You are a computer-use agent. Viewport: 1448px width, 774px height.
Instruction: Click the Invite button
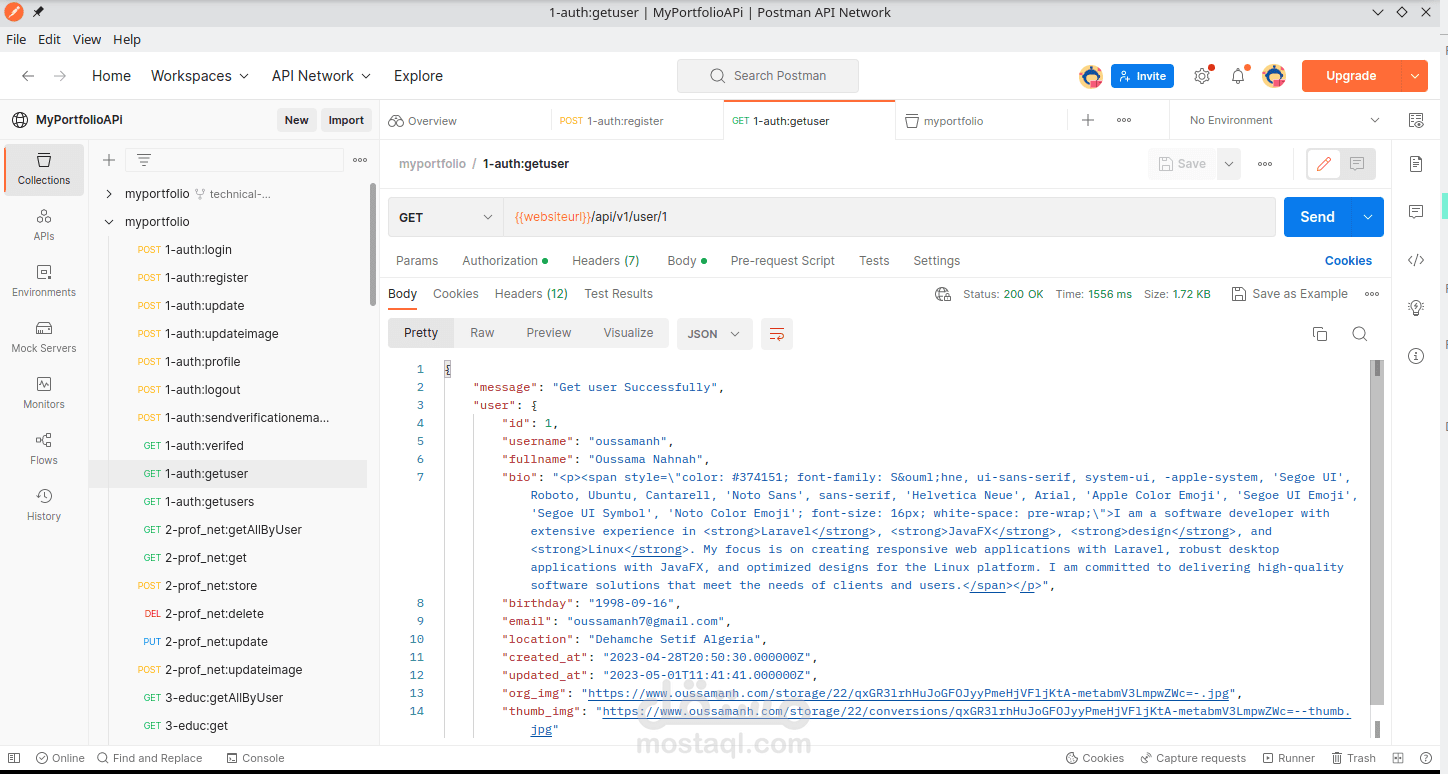click(x=1142, y=76)
